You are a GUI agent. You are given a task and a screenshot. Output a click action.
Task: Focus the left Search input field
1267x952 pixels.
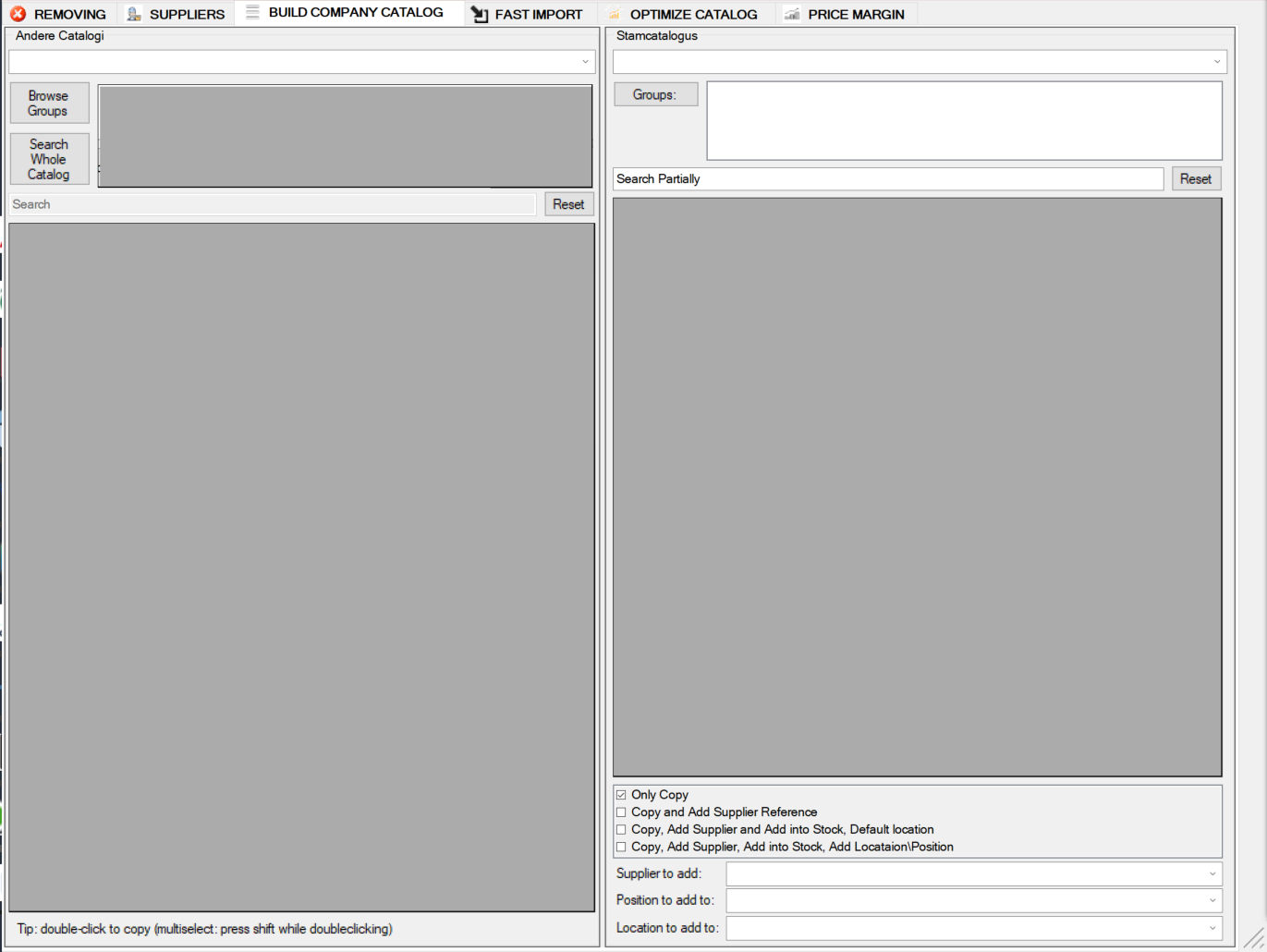click(273, 204)
